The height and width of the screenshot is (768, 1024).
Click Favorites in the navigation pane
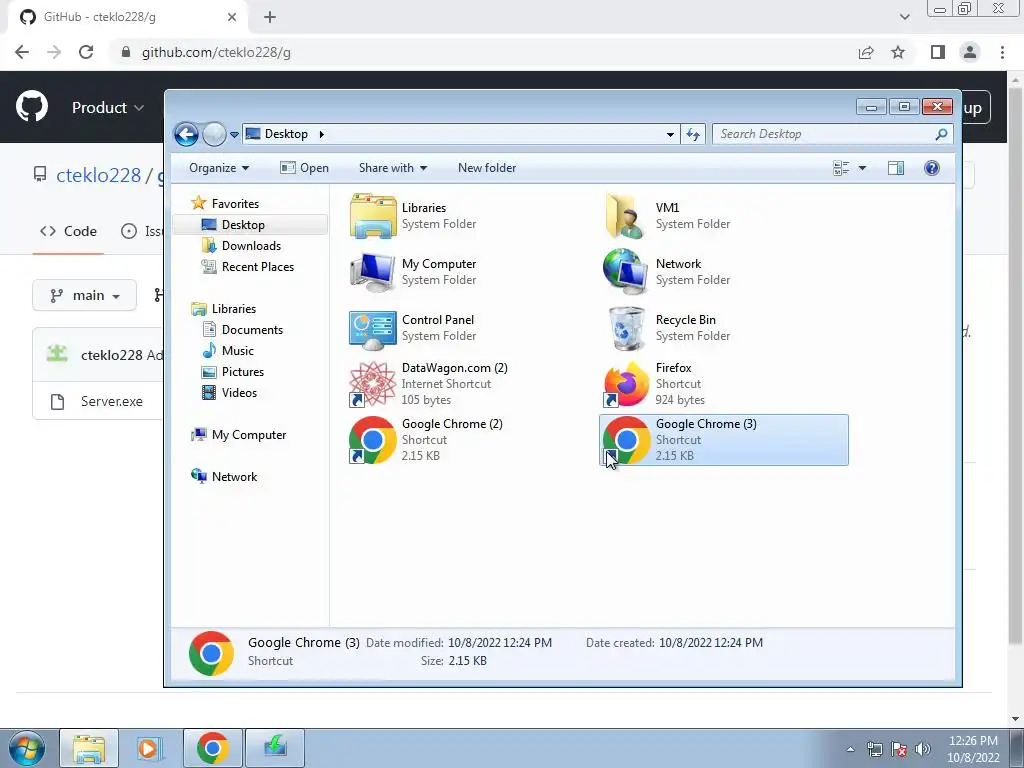point(225,204)
